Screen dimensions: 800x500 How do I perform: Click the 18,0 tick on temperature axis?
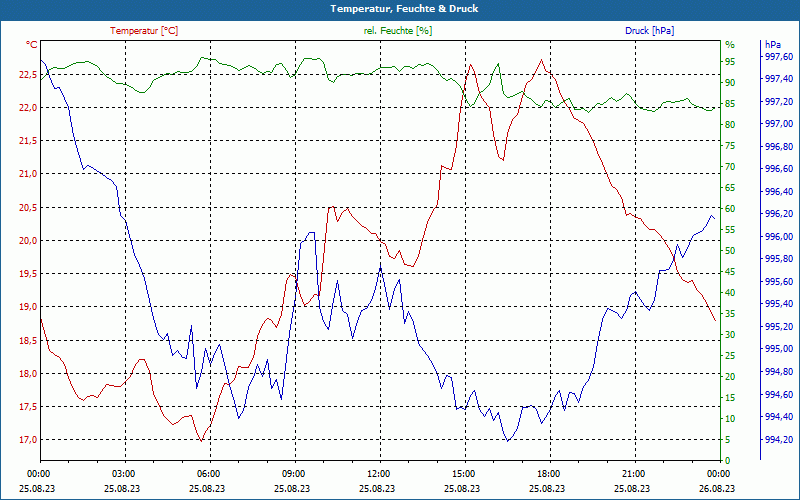(x=28, y=373)
